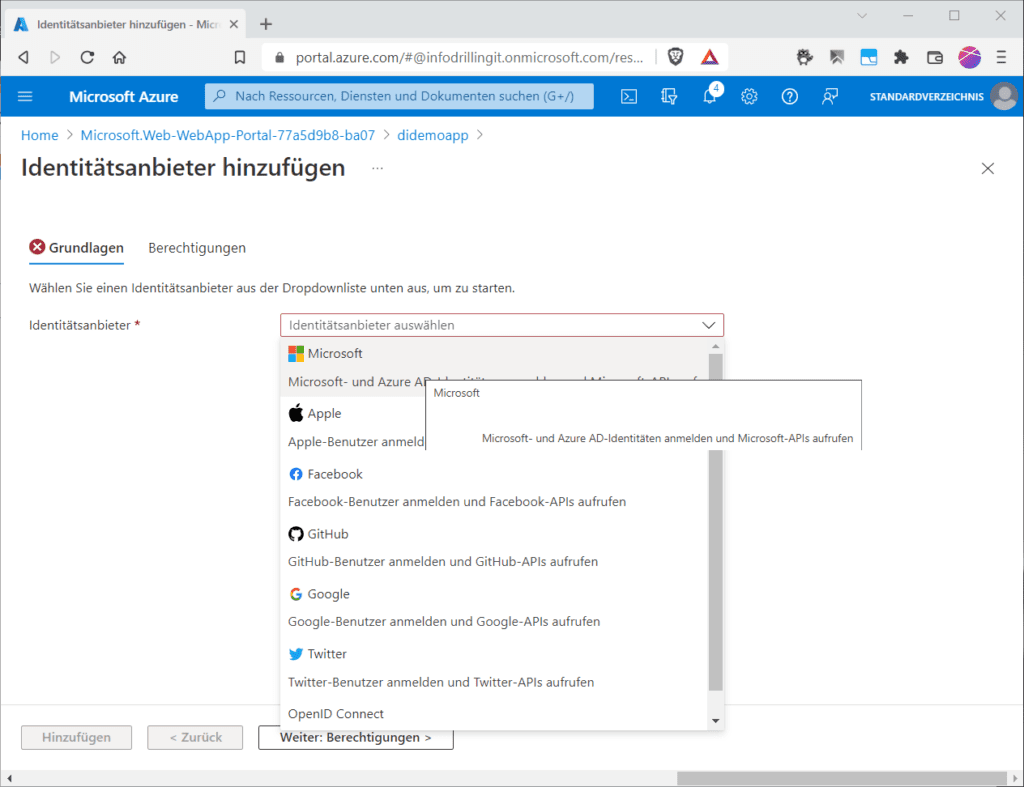The height and width of the screenshot is (787, 1024).
Task: Bookmark this page with the bookmark icon
Action: coord(240,57)
